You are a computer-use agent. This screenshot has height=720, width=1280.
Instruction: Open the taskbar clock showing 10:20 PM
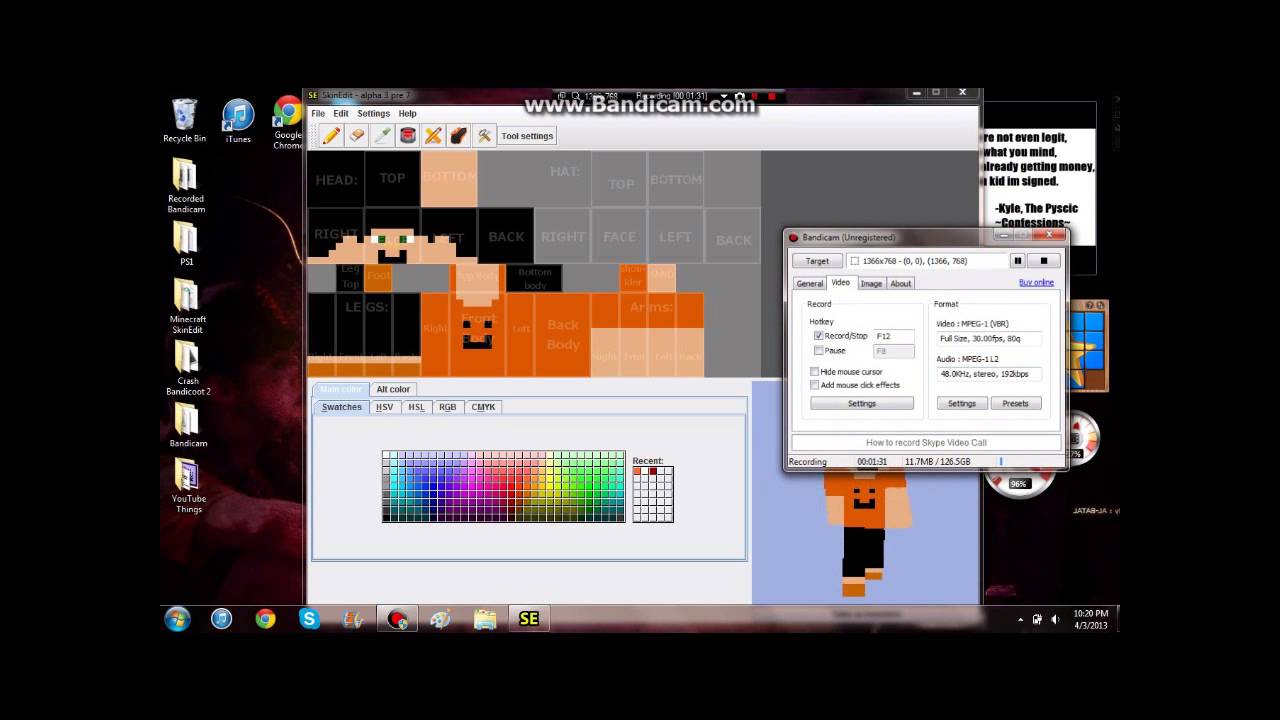[1091, 619]
